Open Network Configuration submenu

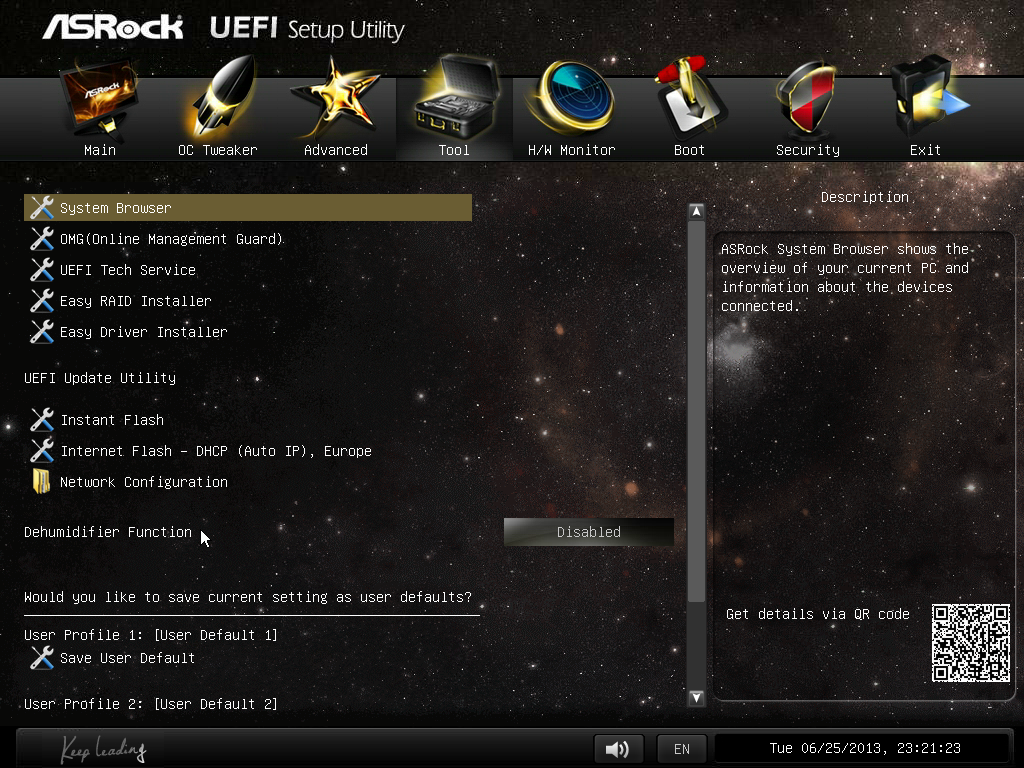[144, 482]
